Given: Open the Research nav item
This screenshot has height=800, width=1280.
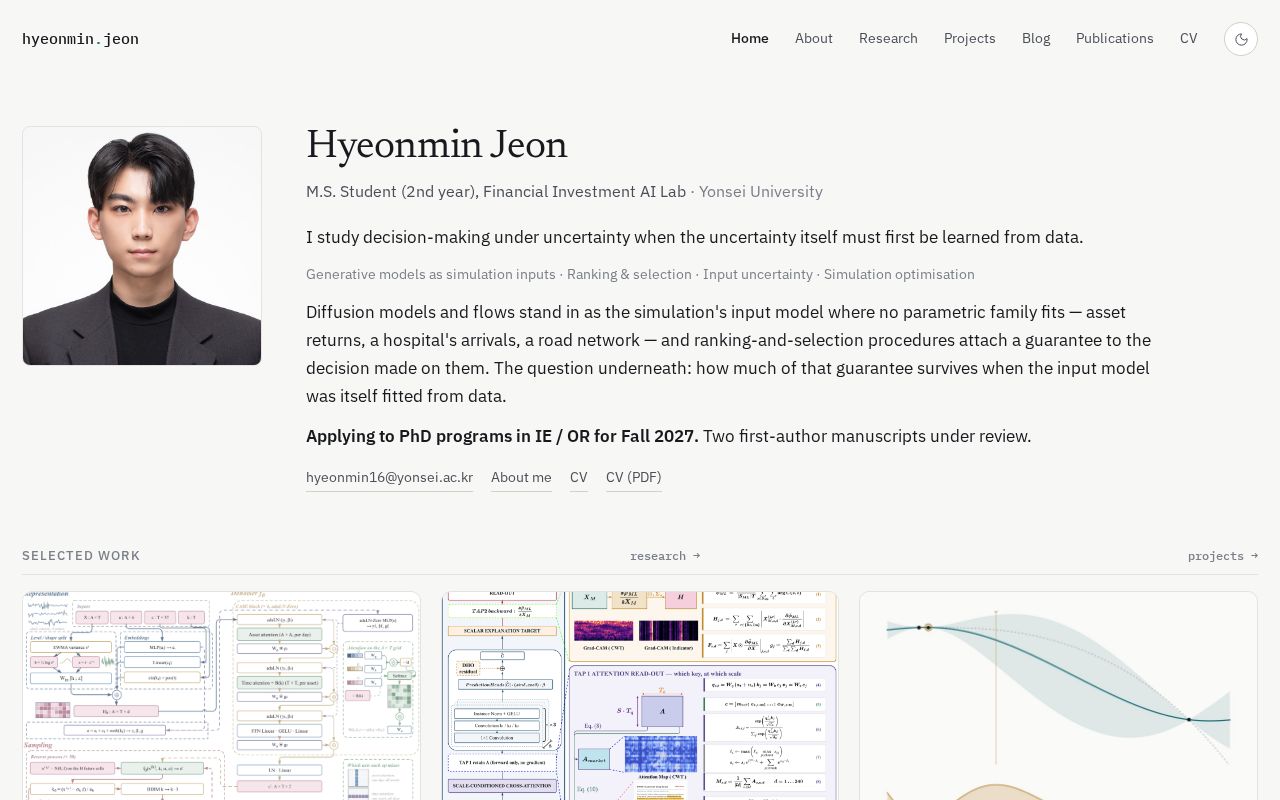Looking at the screenshot, I should 888,38.
